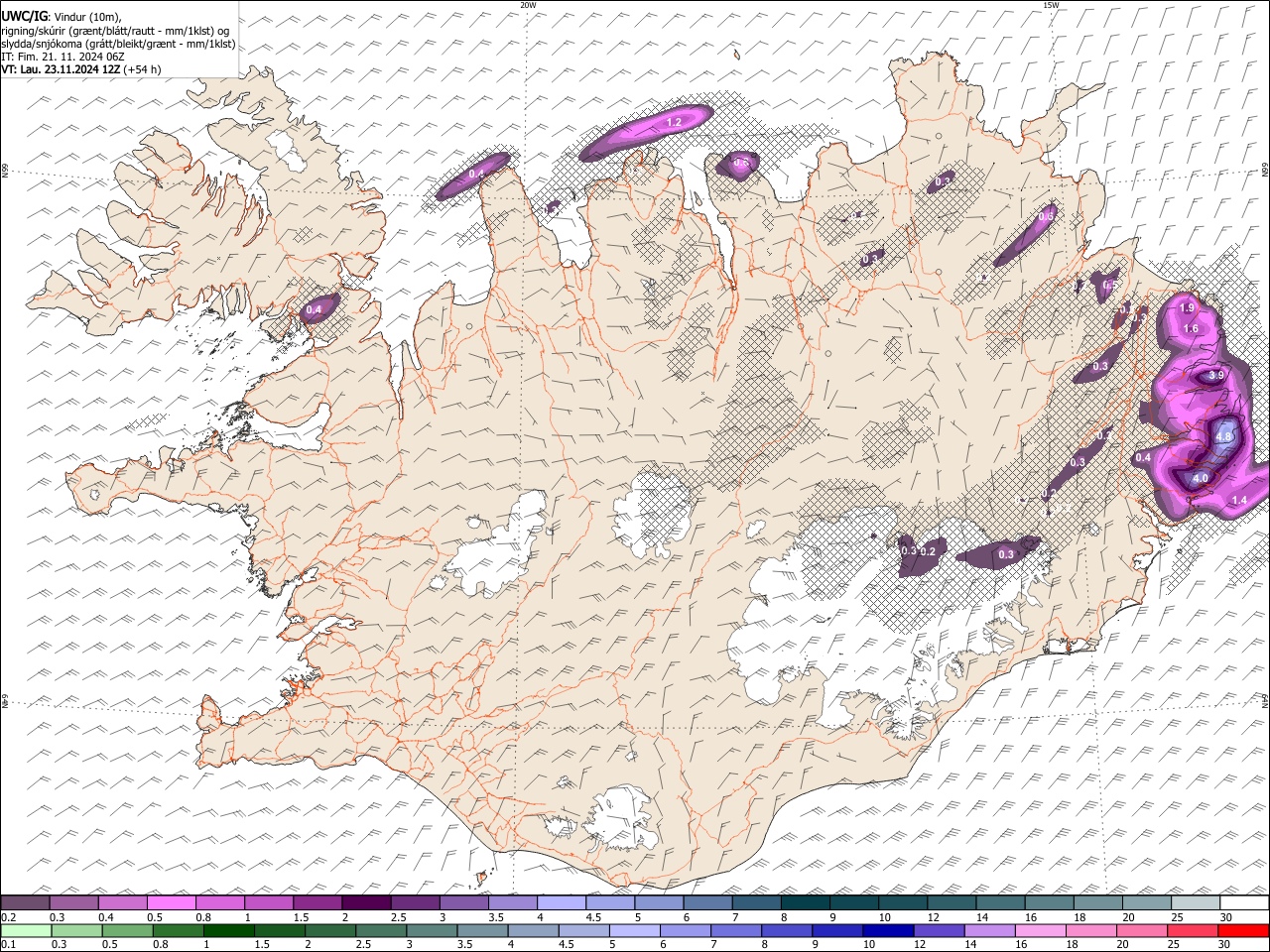Image resolution: width=1270 pixels, height=952 pixels.
Task: Select top-row legend swatch labeled 12
Action: tap(950, 903)
